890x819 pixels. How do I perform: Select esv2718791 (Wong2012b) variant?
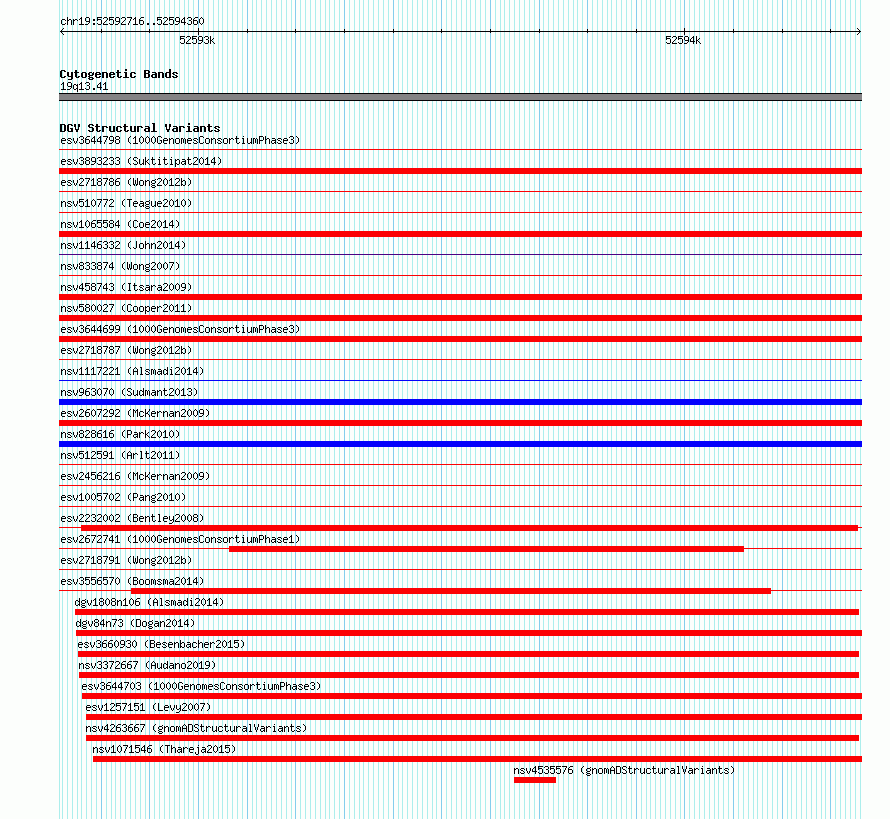tap(126, 560)
